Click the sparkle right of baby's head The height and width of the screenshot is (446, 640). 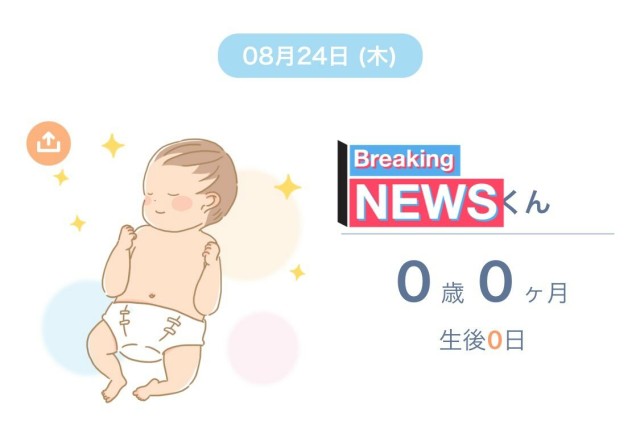click(x=288, y=186)
